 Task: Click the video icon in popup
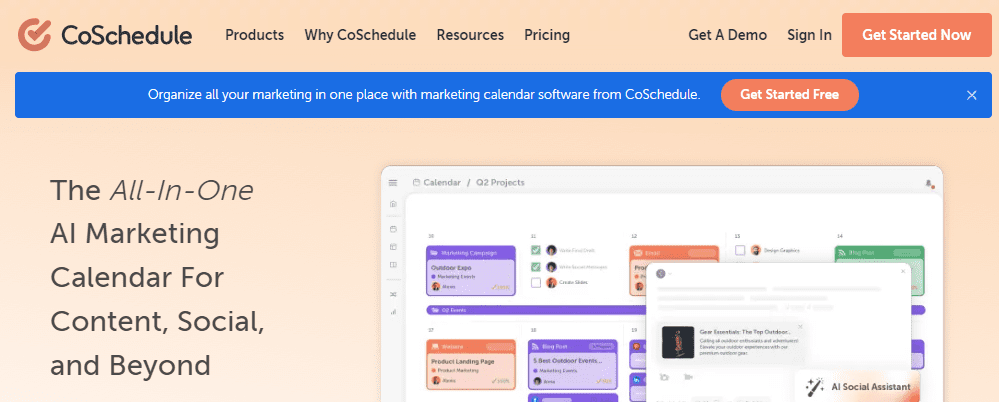pyautogui.click(x=688, y=377)
